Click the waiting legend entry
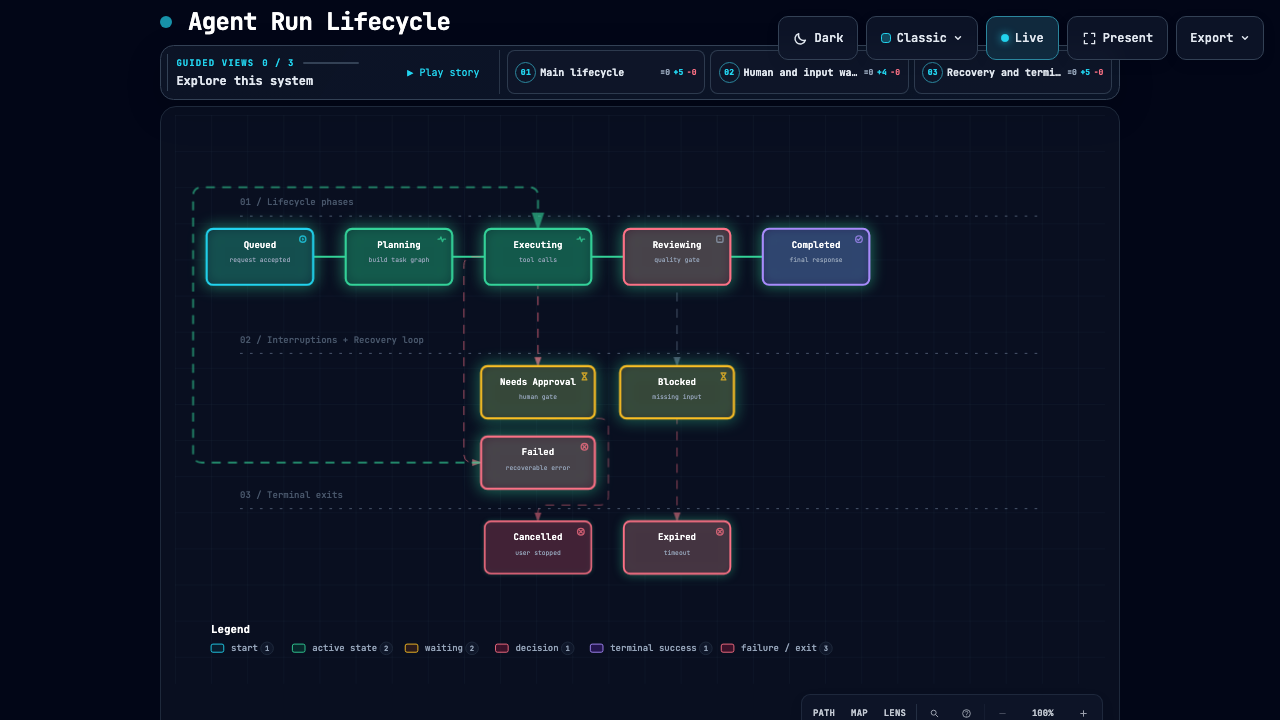Image resolution: width=1280 pixels, height=720 pixels. click(x=441, y=648)
